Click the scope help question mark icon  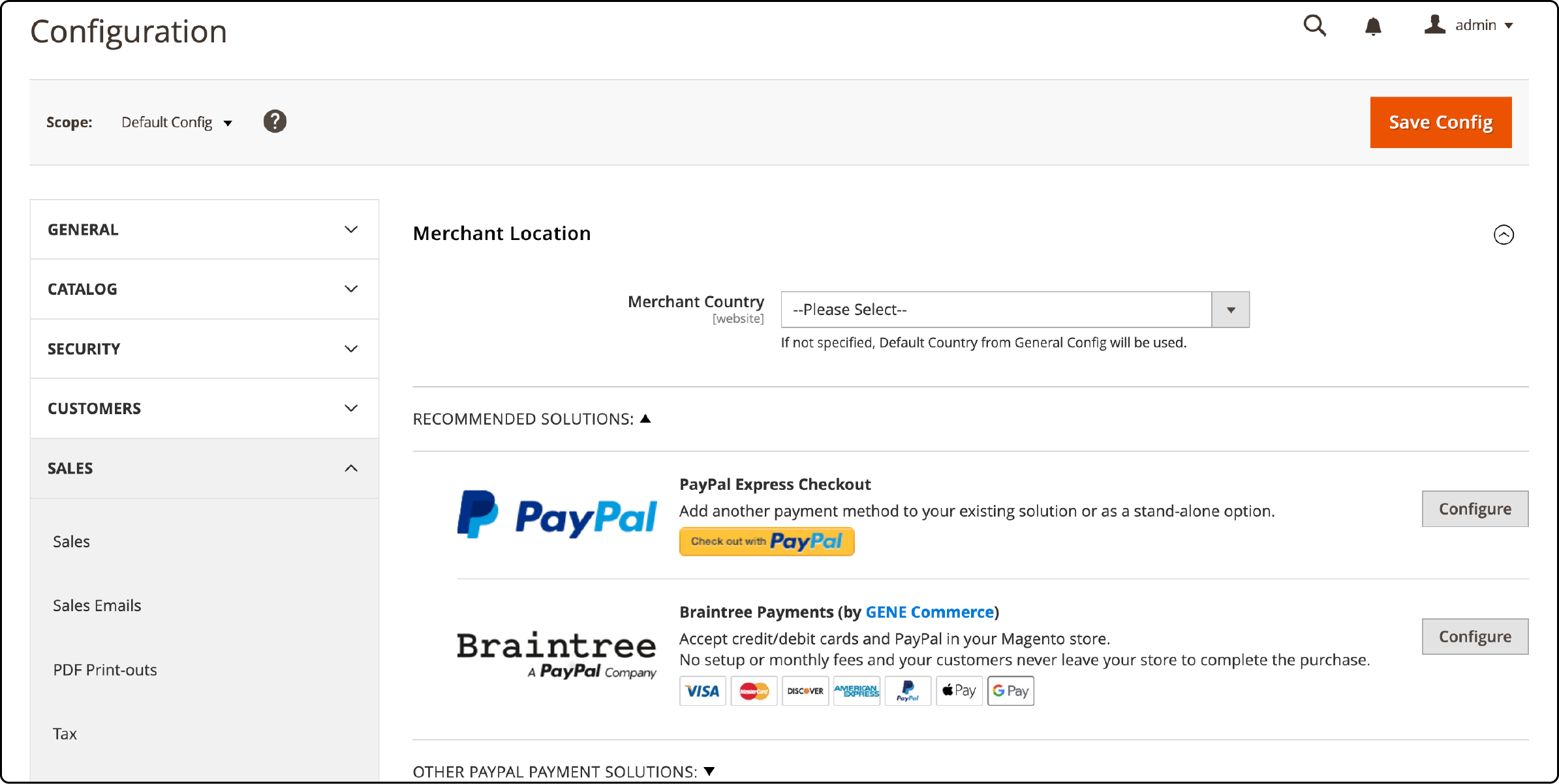275,121
